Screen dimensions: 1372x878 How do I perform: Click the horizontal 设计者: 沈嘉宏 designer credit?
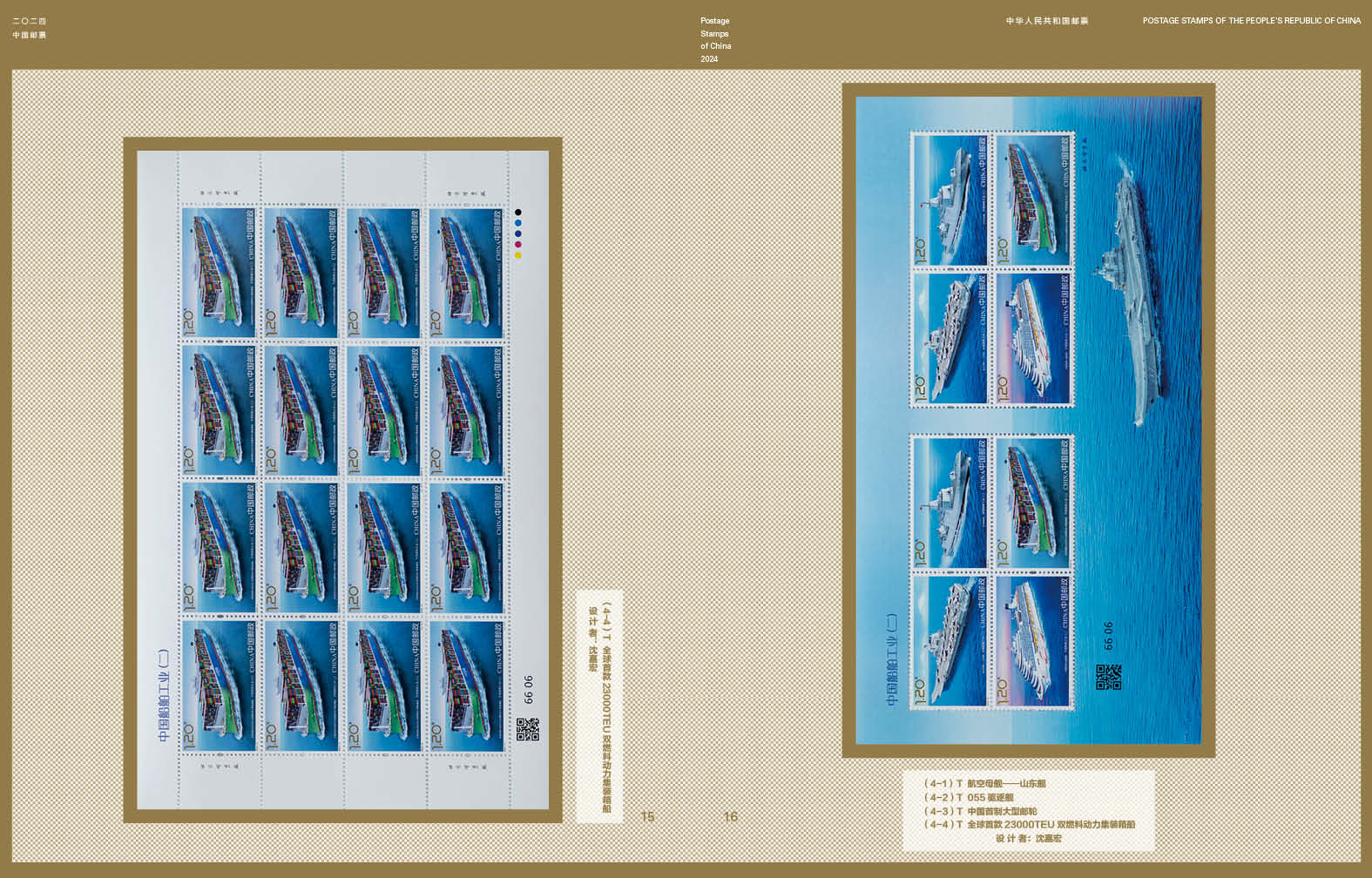pos(1028,838)
